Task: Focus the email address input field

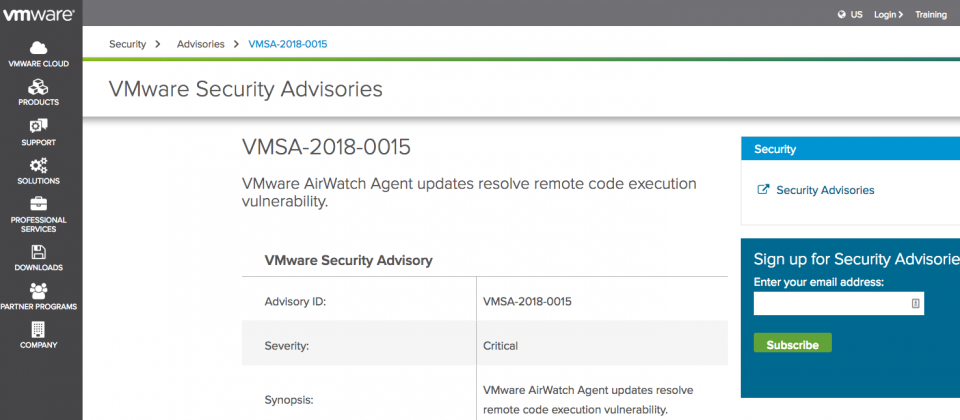Action: (x=838, y=303)
